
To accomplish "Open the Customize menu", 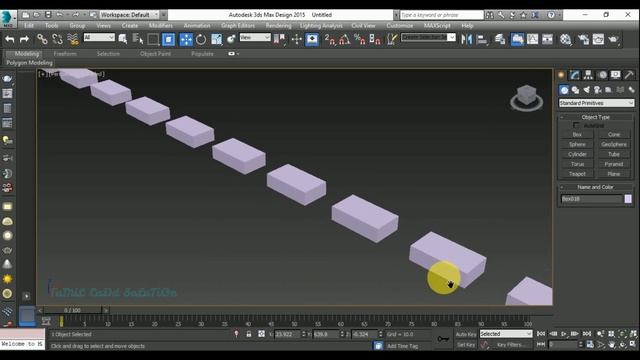I will click(400, 25).
